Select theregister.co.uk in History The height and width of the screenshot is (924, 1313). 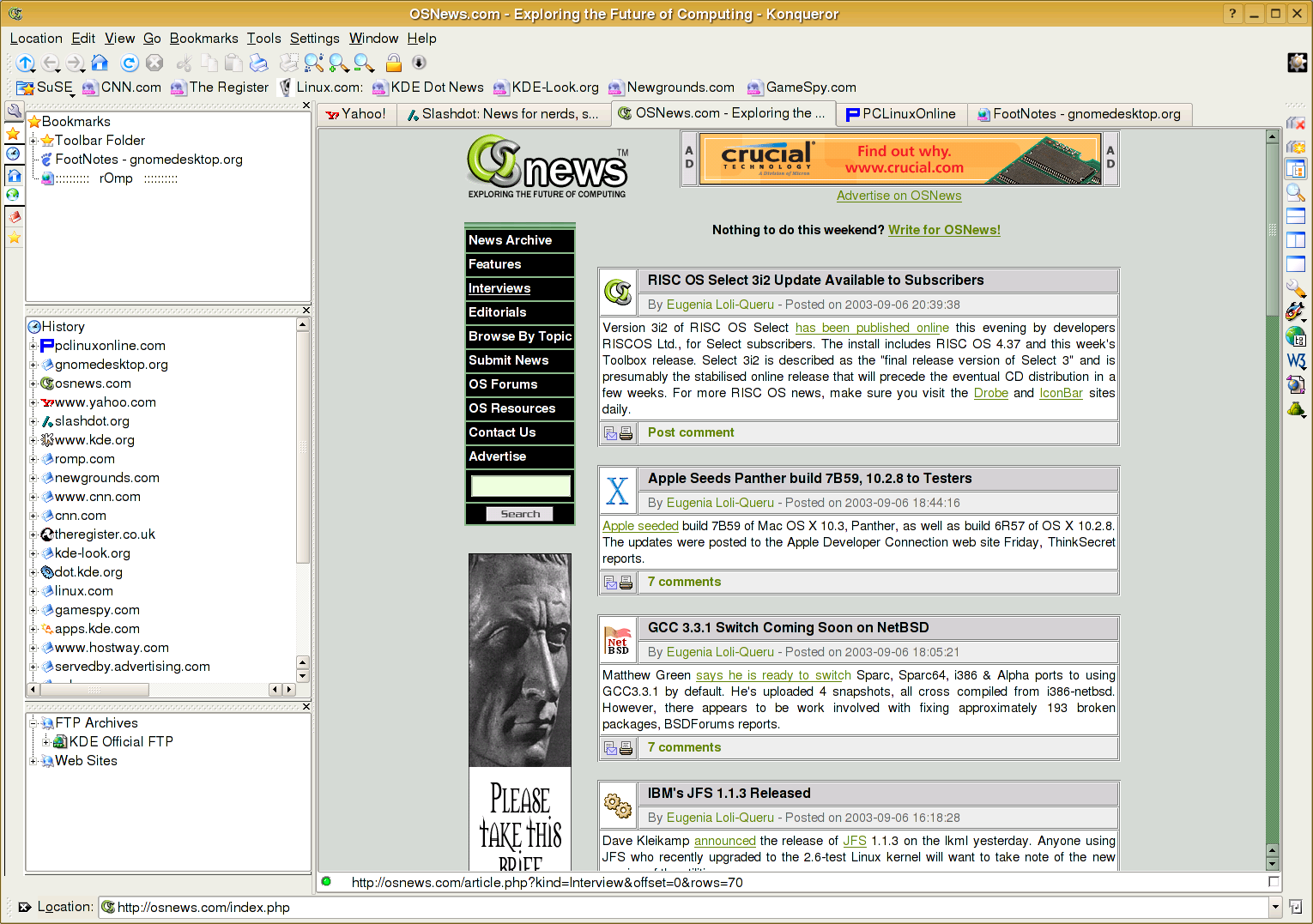(x=105, y=534)
